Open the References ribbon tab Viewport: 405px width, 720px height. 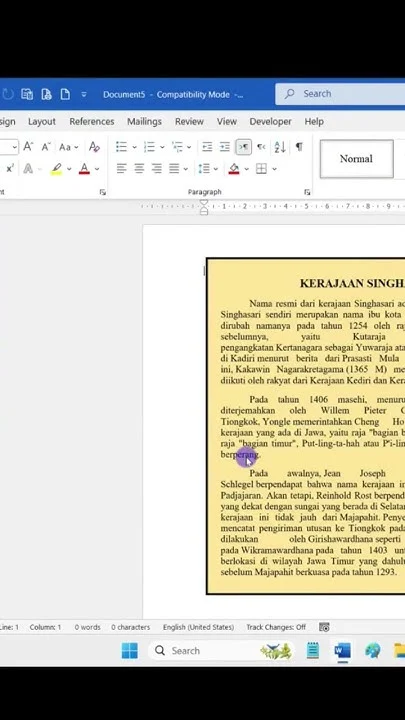click(92, 122)
